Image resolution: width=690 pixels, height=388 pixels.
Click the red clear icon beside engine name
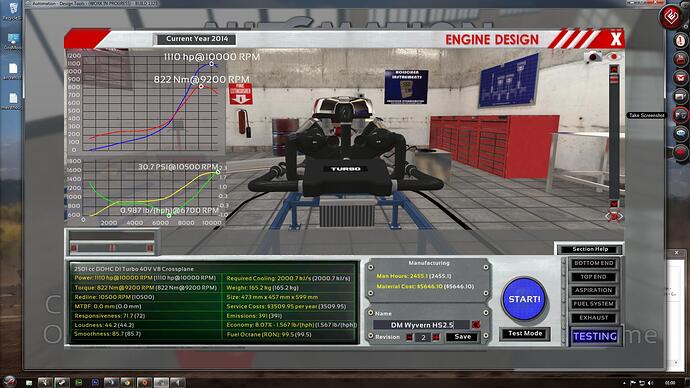tap(476, 325)
